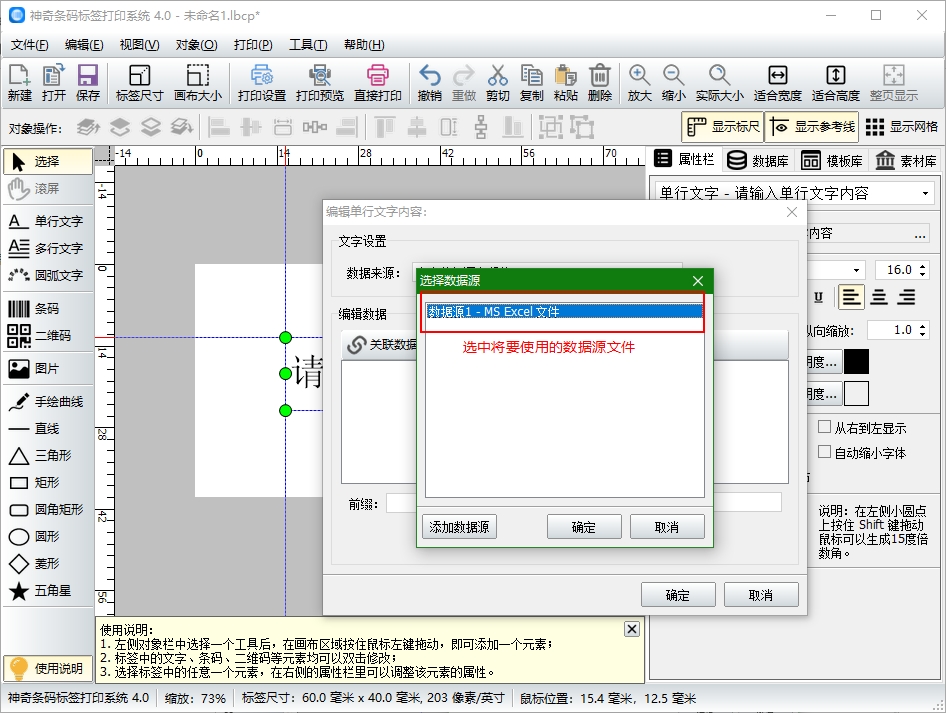
Task: Click the add data source (添加数据源) button
Action: [x=459, y=527]
